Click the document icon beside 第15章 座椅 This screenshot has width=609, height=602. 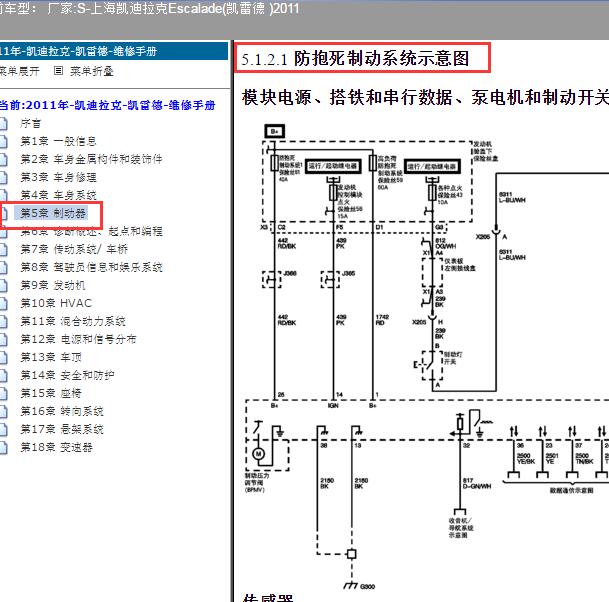(3, 393)
